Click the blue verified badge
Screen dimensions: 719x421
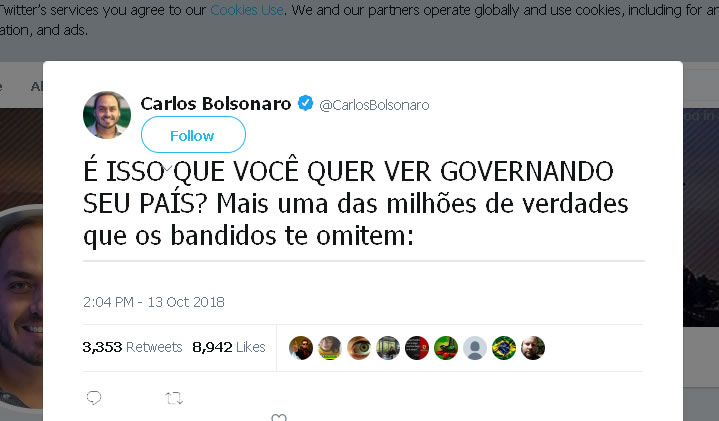[305, 103]
